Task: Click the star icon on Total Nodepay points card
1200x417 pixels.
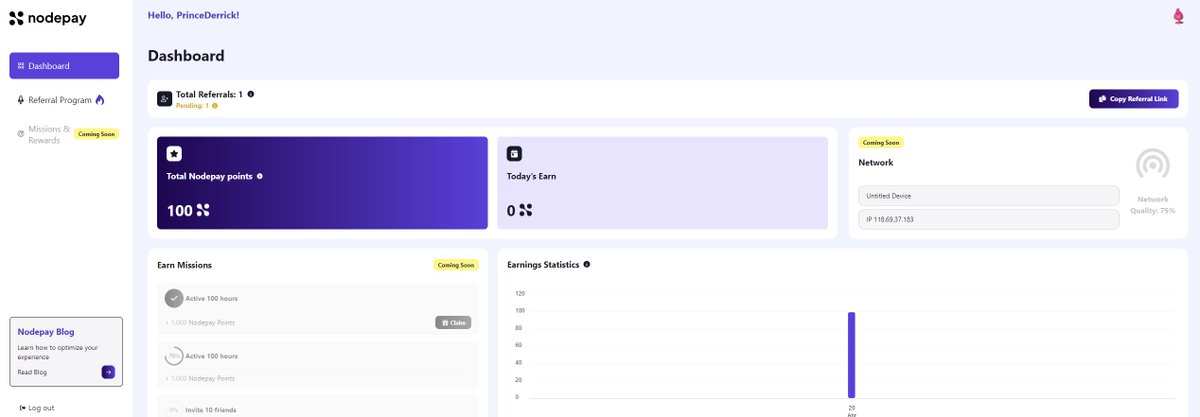Action: tap(174, 154)
